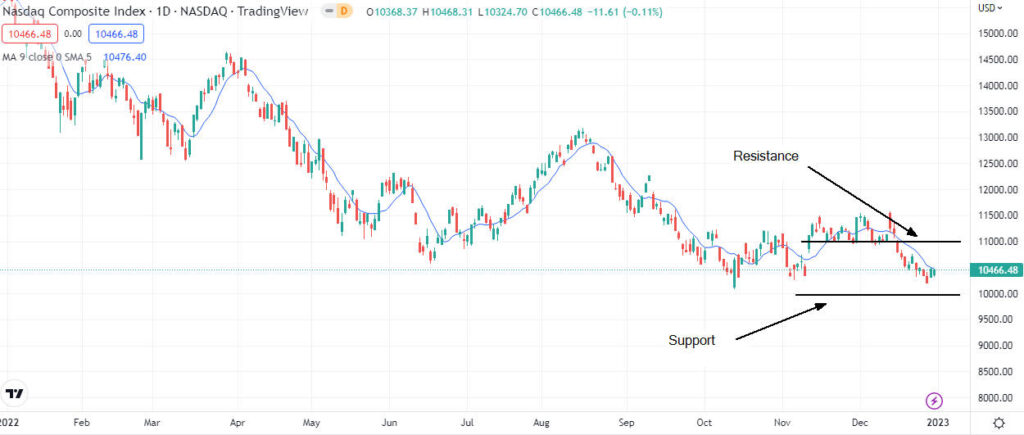Click the purple lightning bolt icon

(935, 400)
